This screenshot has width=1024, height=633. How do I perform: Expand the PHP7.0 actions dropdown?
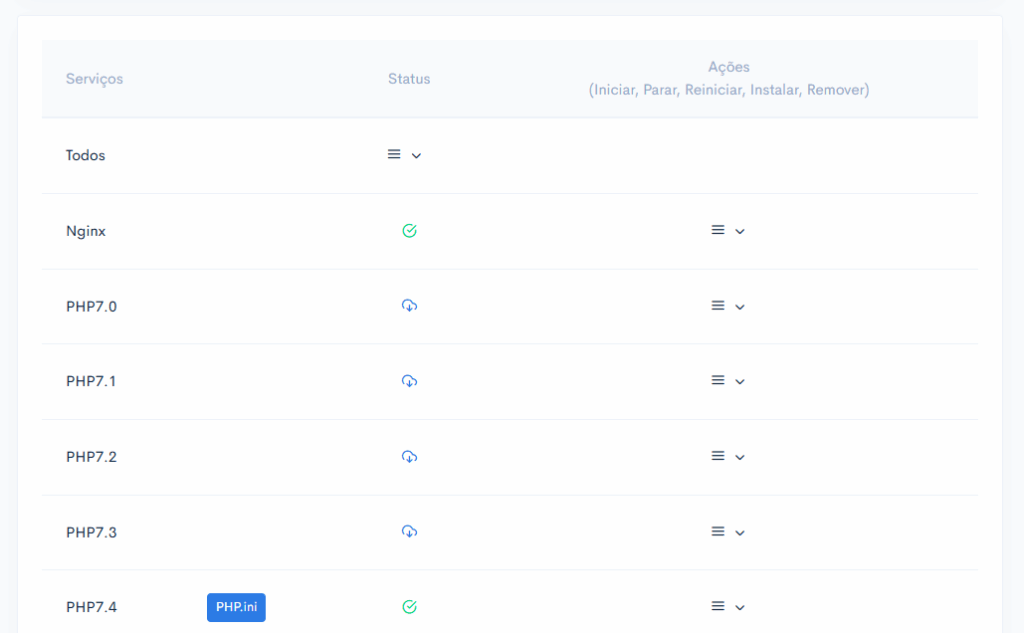click(x=728, y=306)
